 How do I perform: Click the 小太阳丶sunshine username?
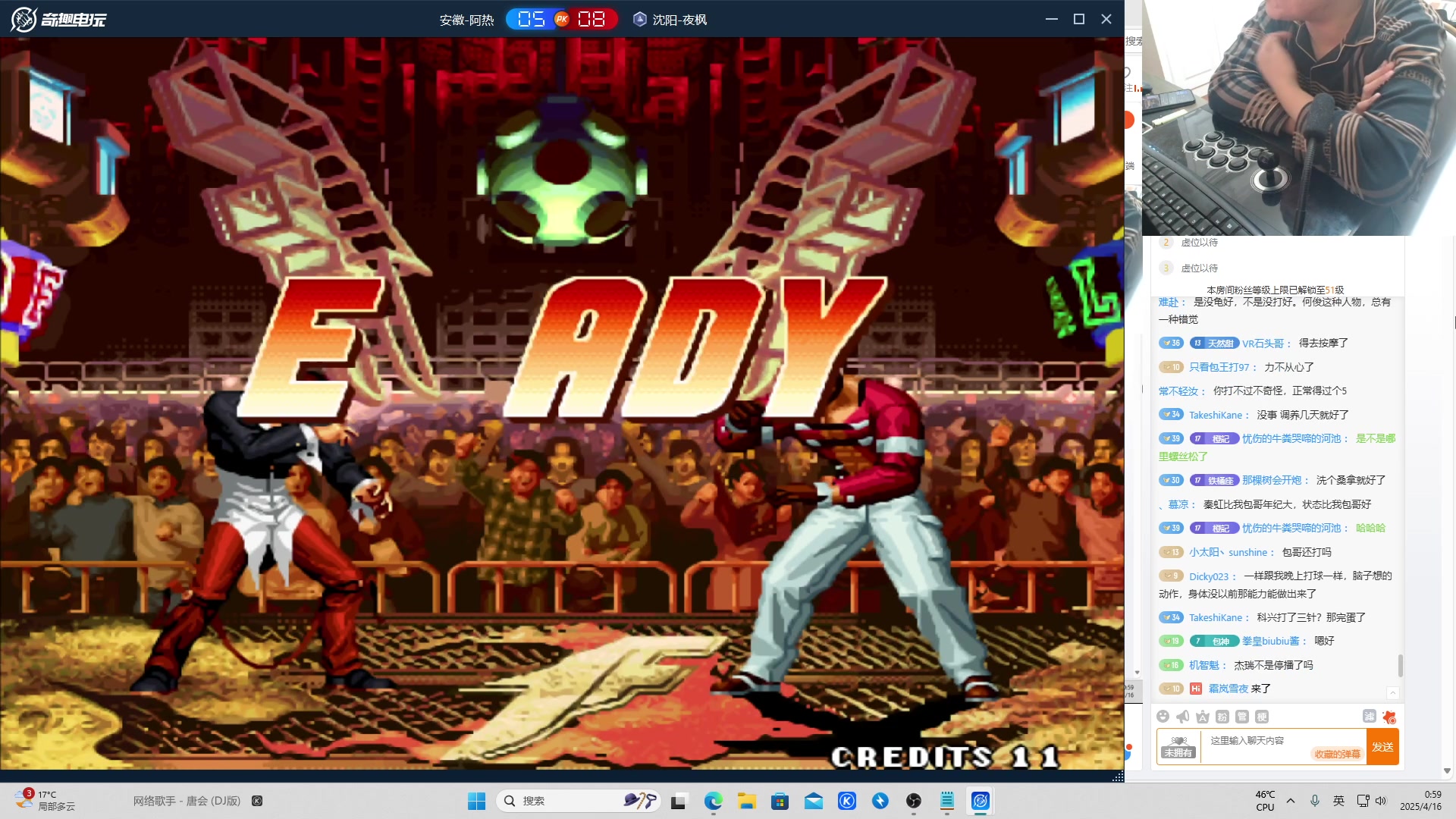tap(1228, 552)
